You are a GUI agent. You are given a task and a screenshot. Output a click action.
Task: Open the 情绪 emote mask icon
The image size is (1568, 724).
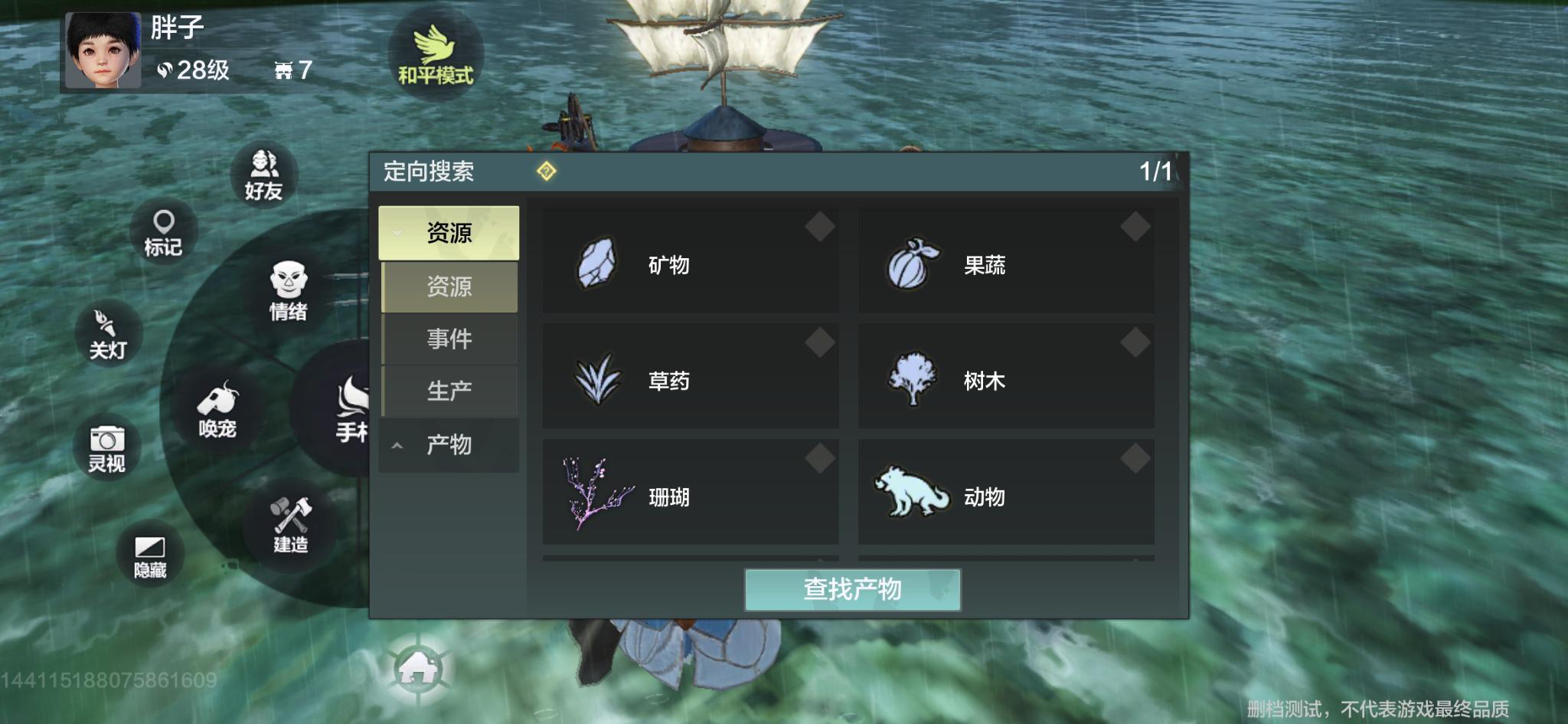click(288, 291)
